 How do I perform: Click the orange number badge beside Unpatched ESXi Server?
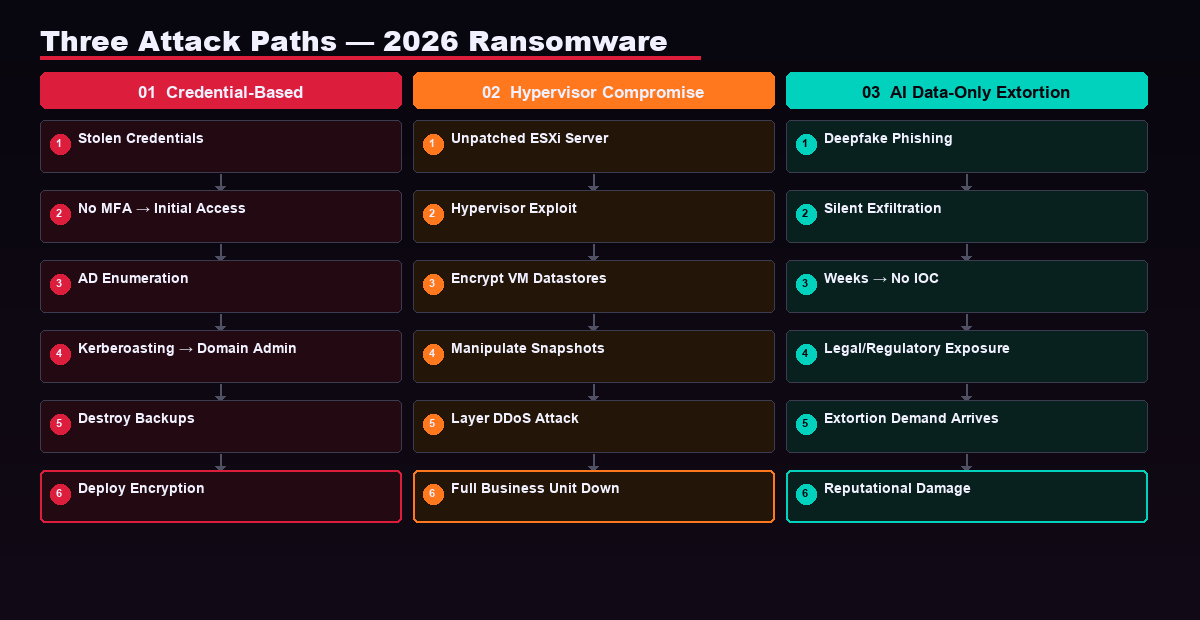(x=433, y=144)
